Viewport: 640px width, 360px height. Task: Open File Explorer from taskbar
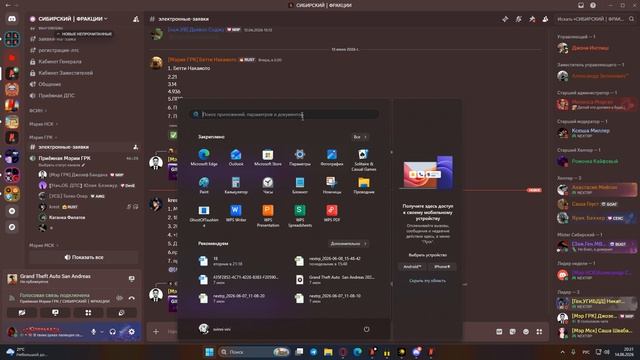coord(328,352)
